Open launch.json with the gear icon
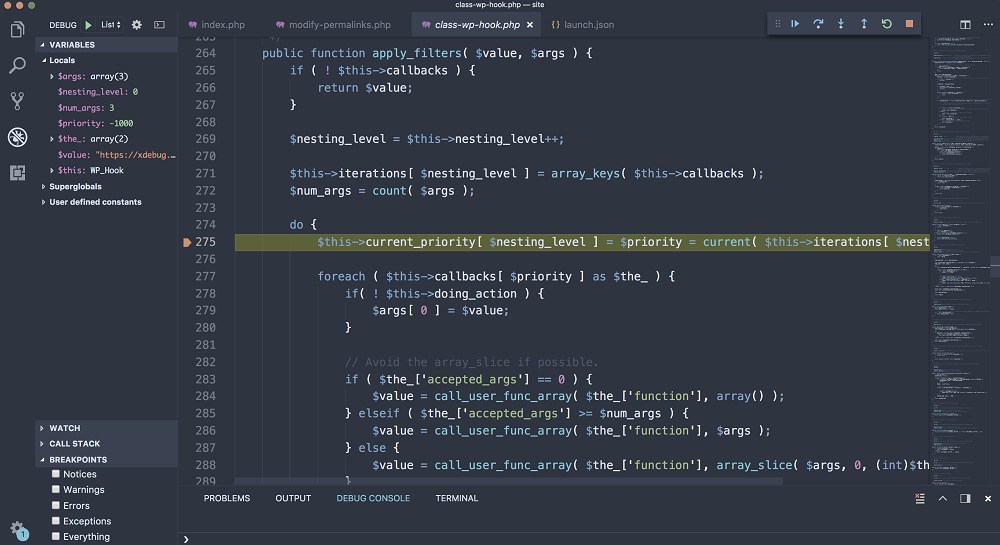Screen dimensions: 1000x545 137,24
